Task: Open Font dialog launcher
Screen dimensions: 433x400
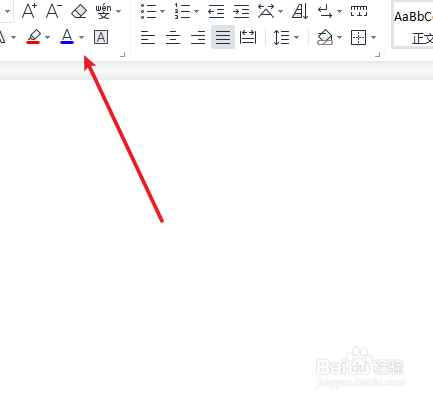Action: coord(123,55)
